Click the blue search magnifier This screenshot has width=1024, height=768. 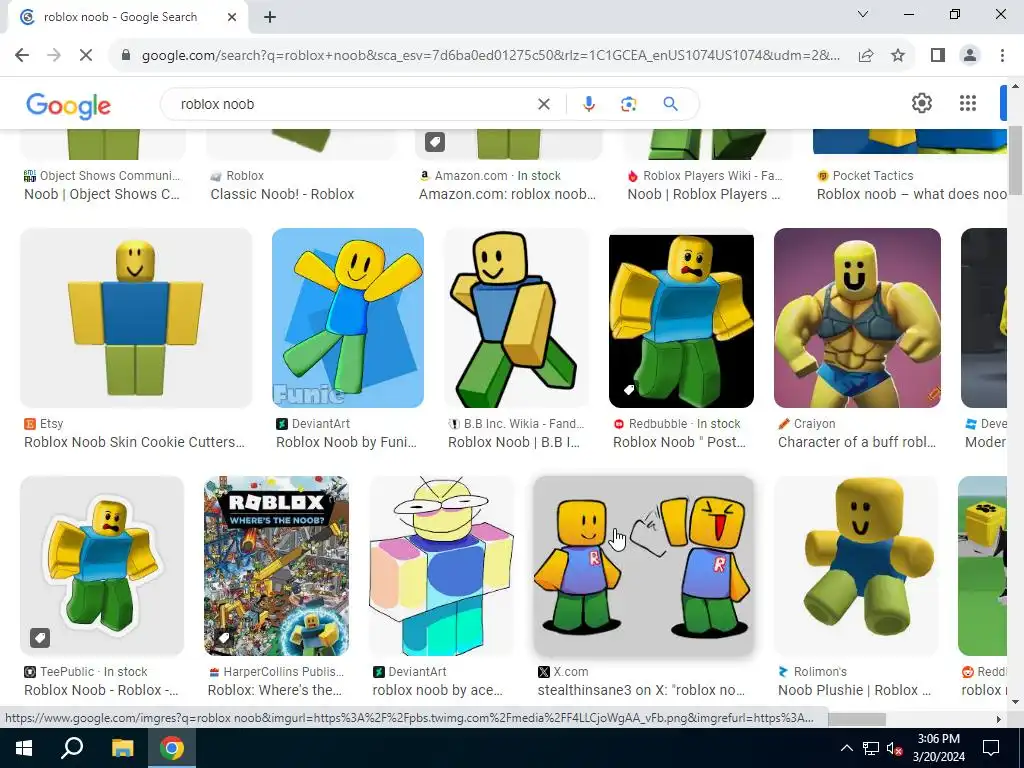[x=671, y=104]
